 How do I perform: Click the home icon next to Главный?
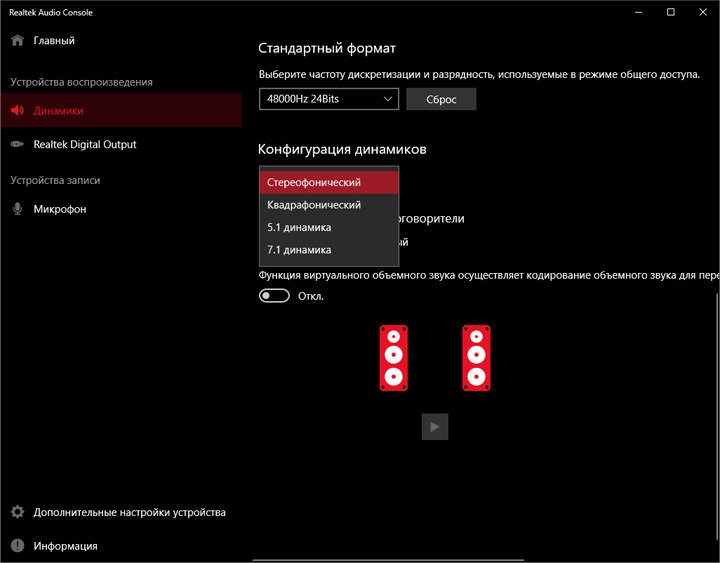(17, 40)
